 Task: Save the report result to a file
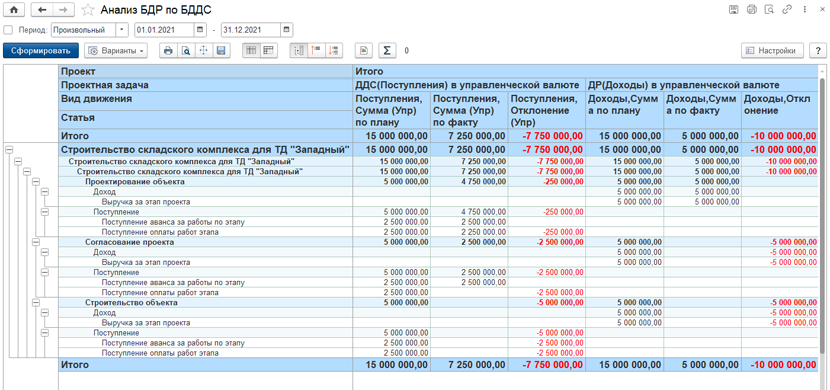pos(221,50)
